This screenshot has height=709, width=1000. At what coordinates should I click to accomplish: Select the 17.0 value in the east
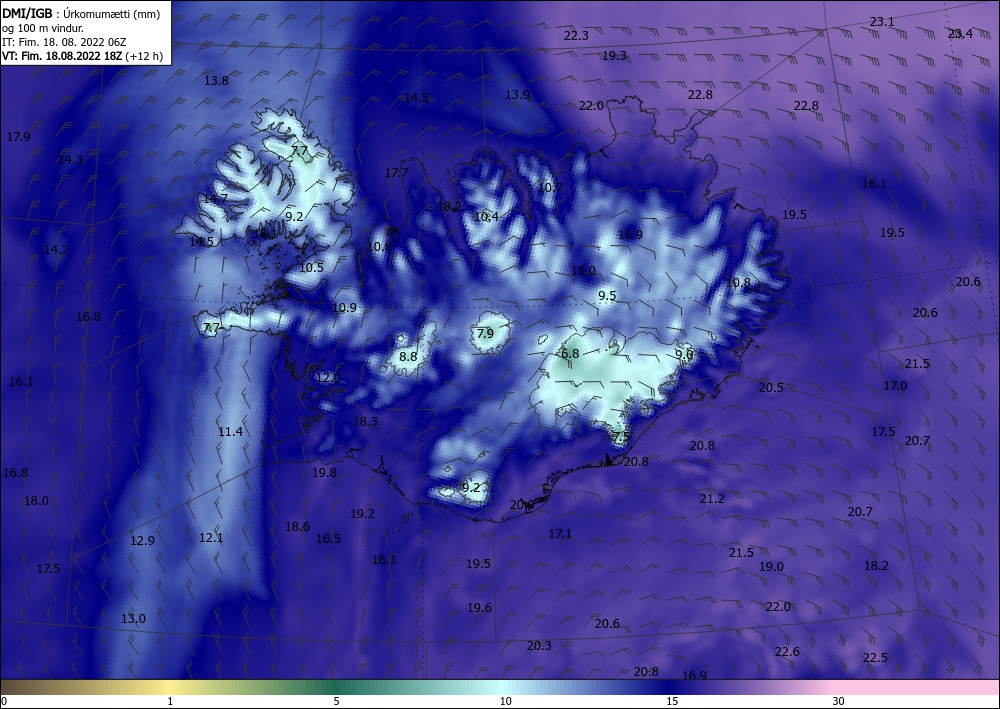[x=895, y=386]
